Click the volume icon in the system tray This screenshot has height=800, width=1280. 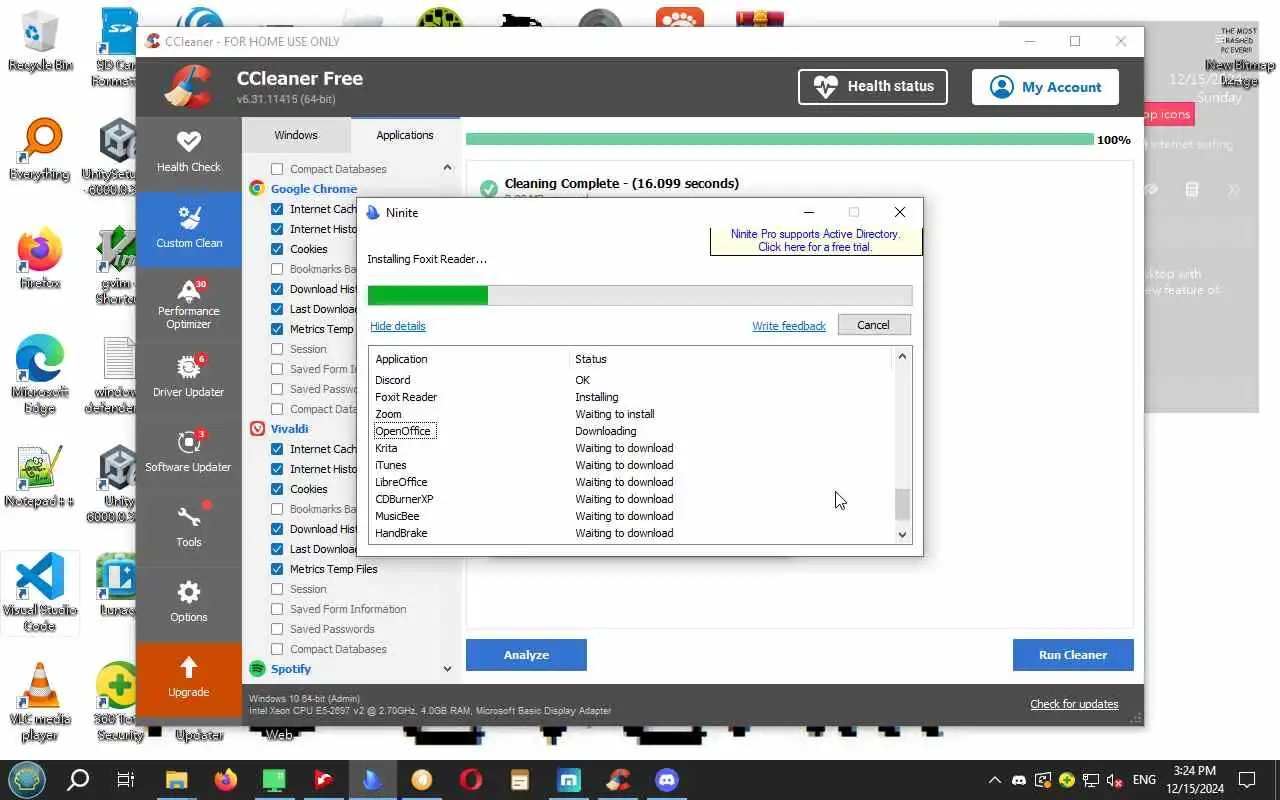[x=1114, y=780]
